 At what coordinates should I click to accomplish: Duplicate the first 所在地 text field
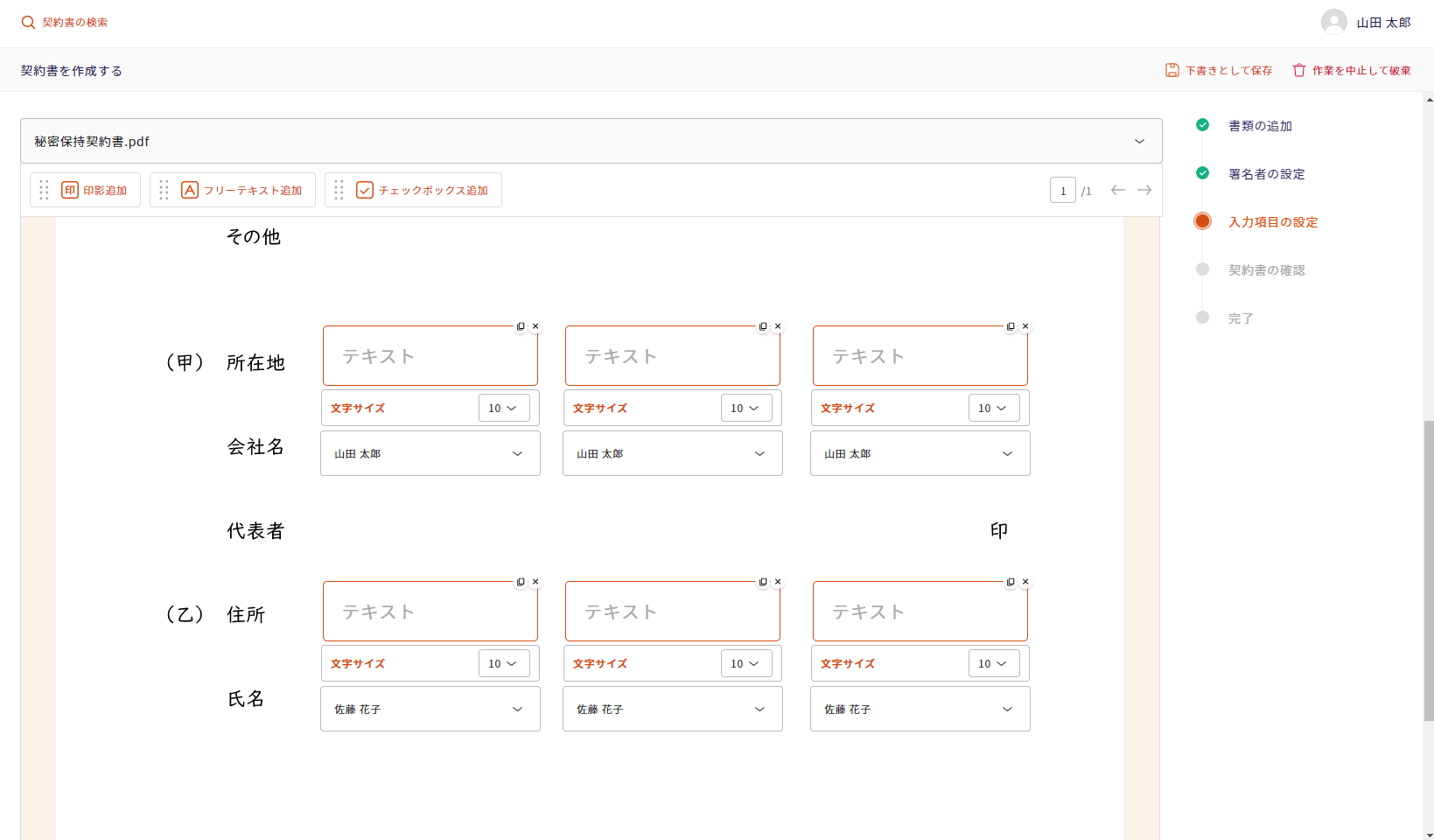point(521,326)
